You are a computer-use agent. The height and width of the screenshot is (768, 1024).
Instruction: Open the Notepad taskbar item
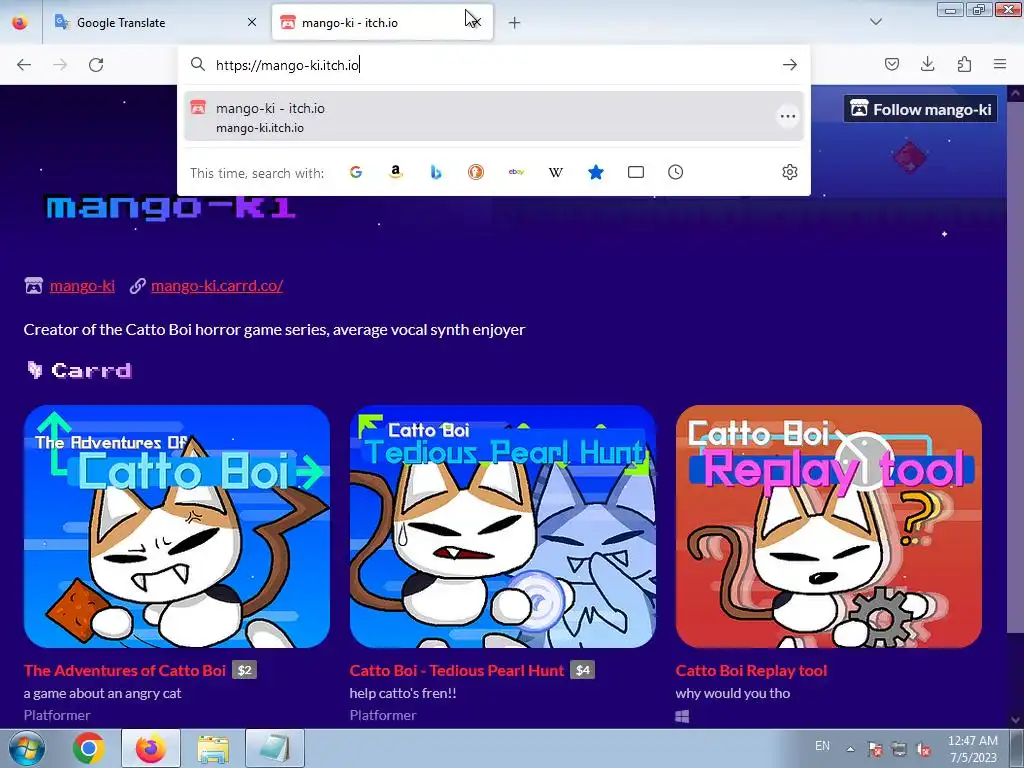275,748
